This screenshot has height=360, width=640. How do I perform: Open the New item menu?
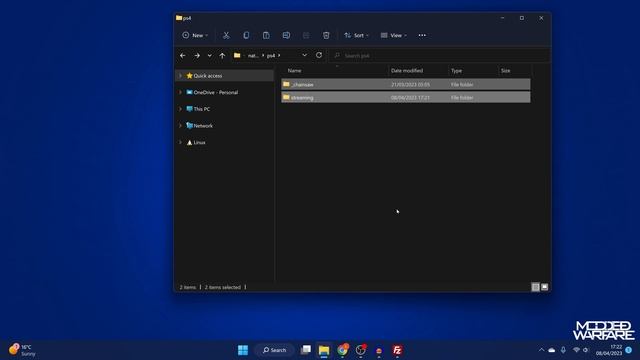click(x=195, y=36)
